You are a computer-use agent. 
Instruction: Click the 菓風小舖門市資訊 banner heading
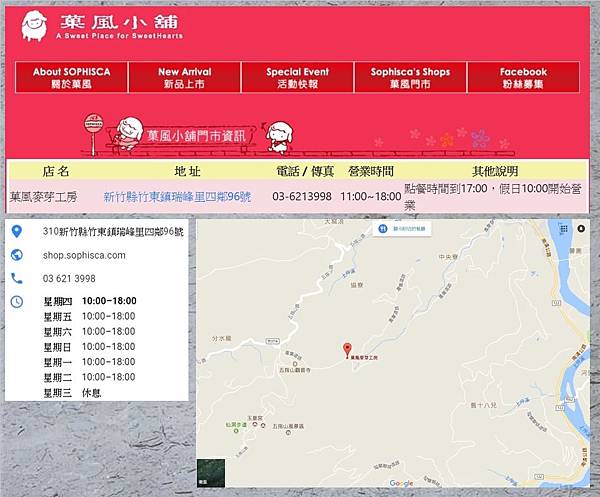click(x=196, y=135)
